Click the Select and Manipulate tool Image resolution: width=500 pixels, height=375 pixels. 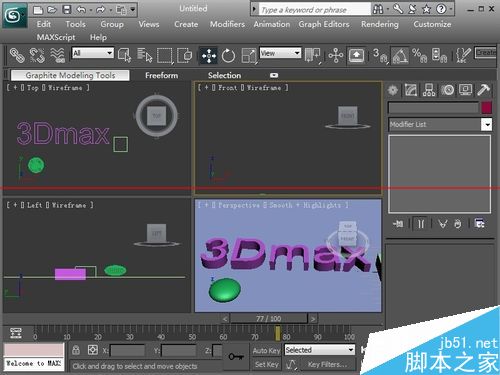click(336, 55)
